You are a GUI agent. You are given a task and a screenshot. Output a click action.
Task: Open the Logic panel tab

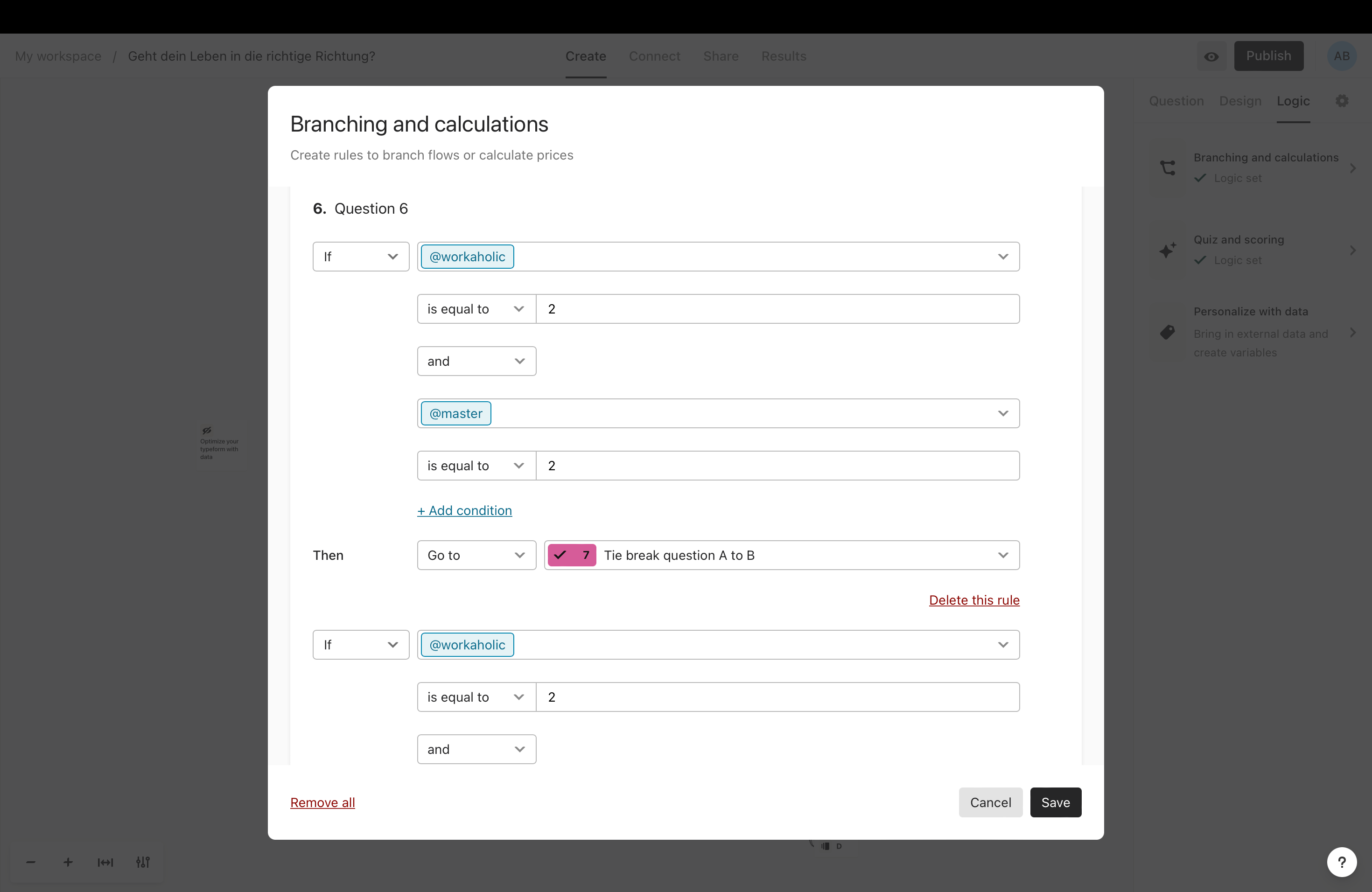coord(1293,101)
